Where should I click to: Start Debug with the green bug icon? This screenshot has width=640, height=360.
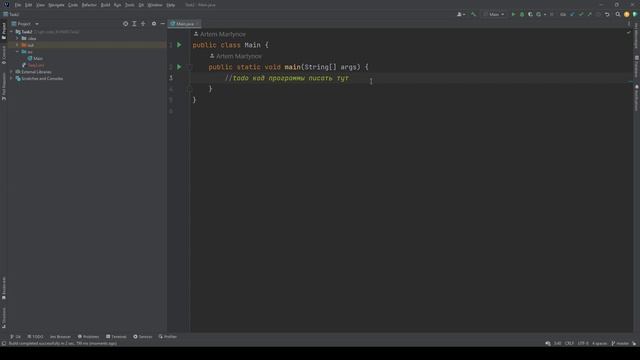coord(522,14)
